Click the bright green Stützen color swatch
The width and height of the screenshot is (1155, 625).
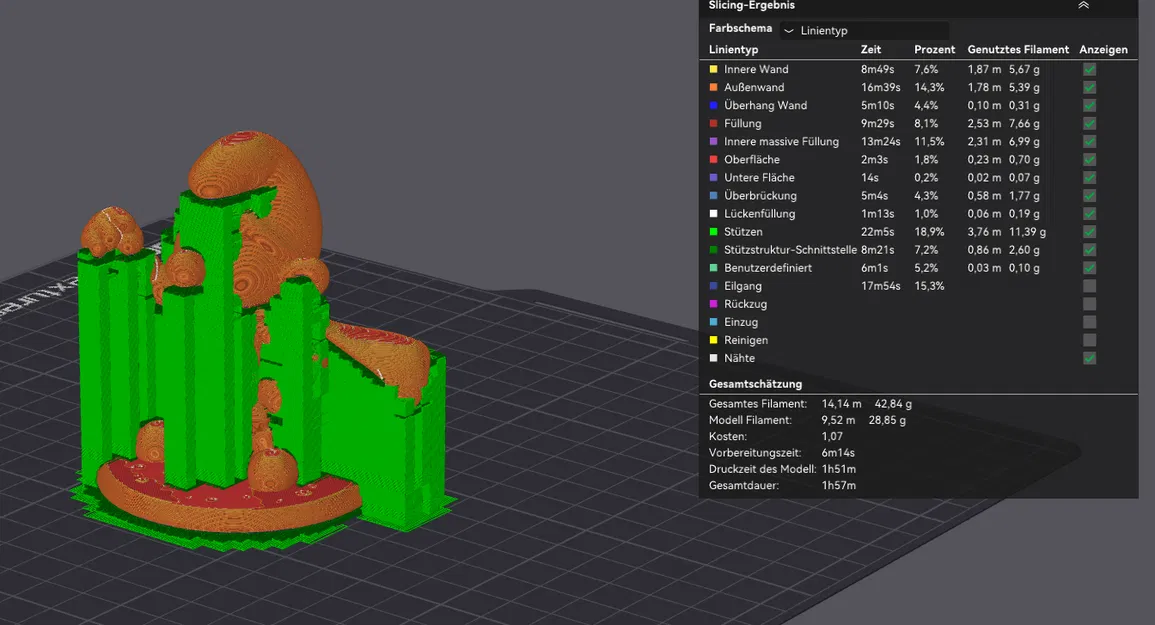(x=713, y=231)
